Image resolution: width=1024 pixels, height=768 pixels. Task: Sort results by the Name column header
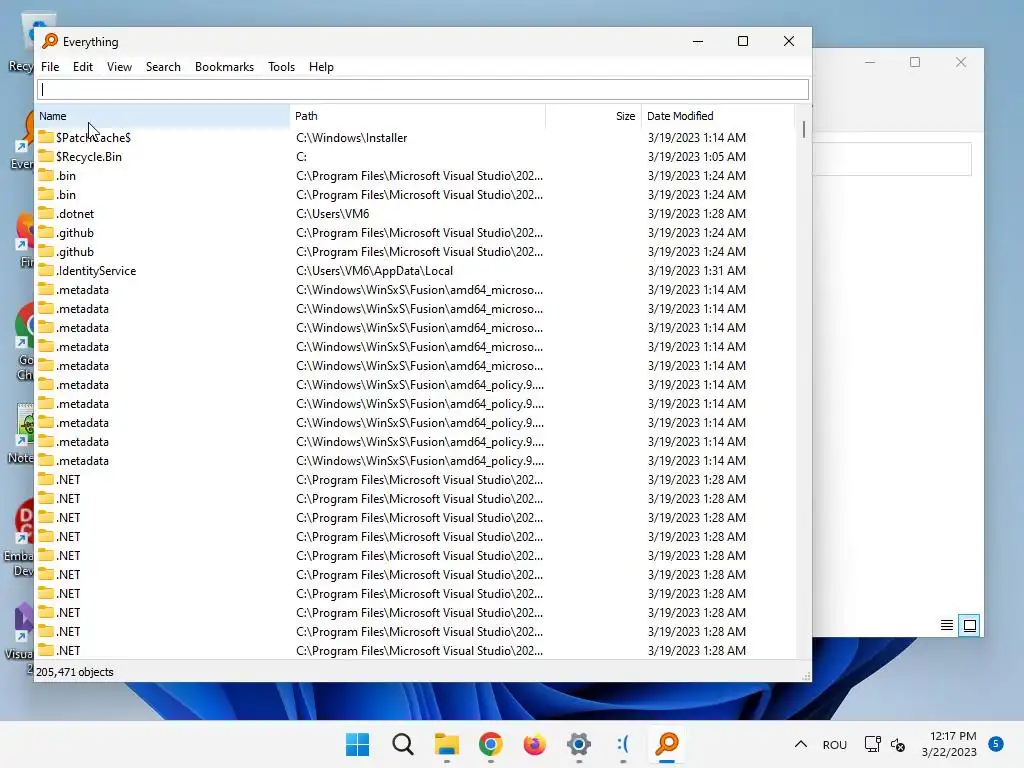tap(162, 116)
